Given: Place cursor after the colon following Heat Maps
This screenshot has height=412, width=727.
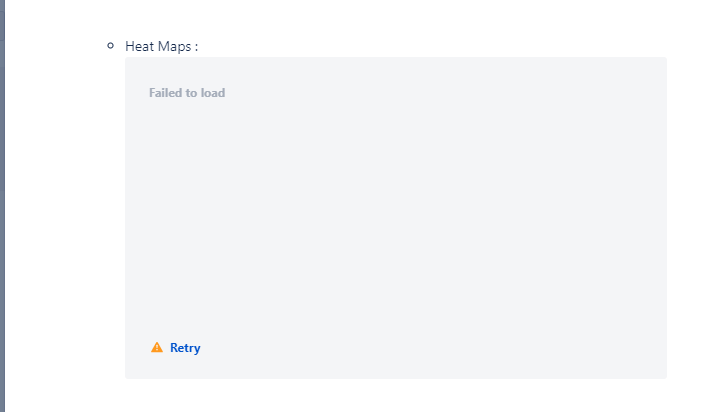Looking at the screenshot, I should 199,46.
